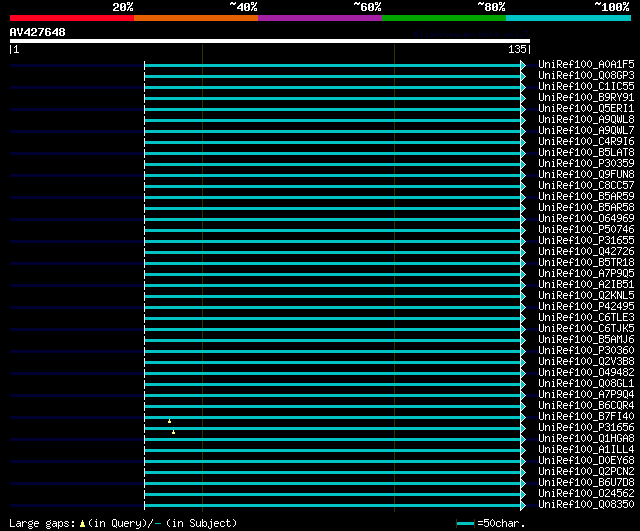Click the AV427648 query name

pyautogui.click(x=38, y=32)
